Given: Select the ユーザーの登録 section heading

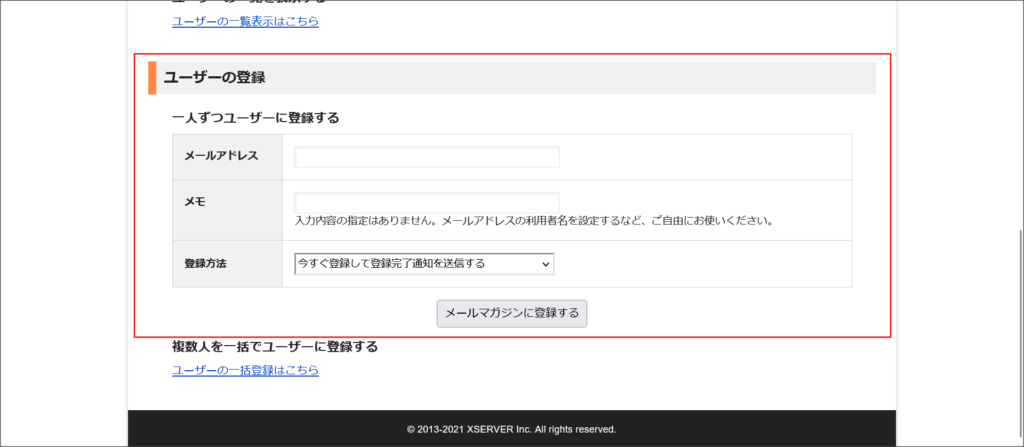Looking at the screenshot, I should point(215,77).
